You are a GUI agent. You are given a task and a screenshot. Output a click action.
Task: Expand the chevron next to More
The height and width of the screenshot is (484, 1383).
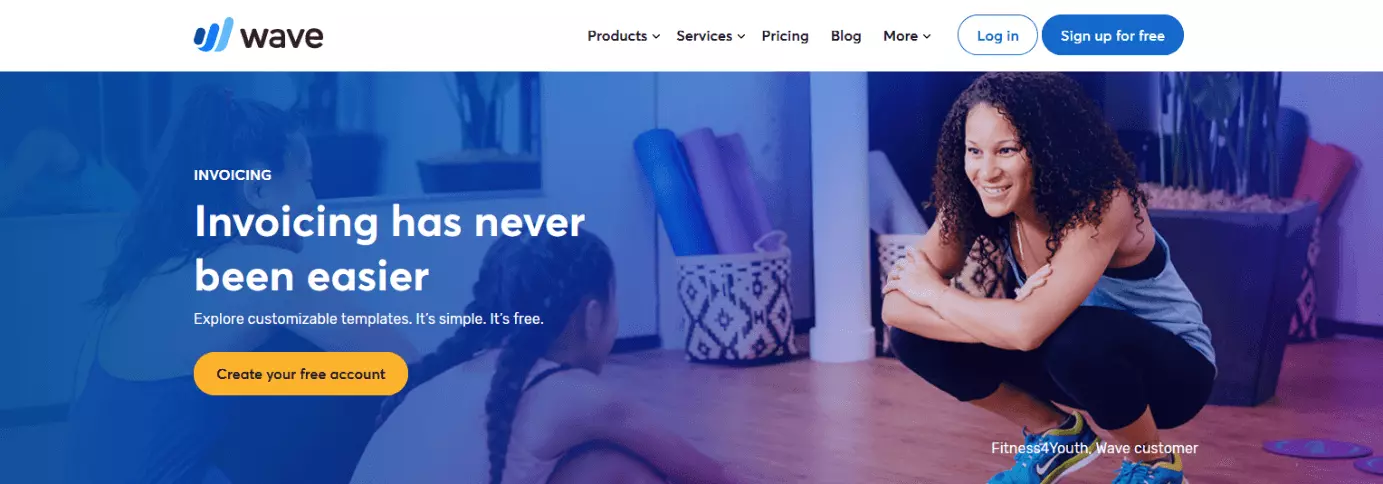click(x=927, y=37)
